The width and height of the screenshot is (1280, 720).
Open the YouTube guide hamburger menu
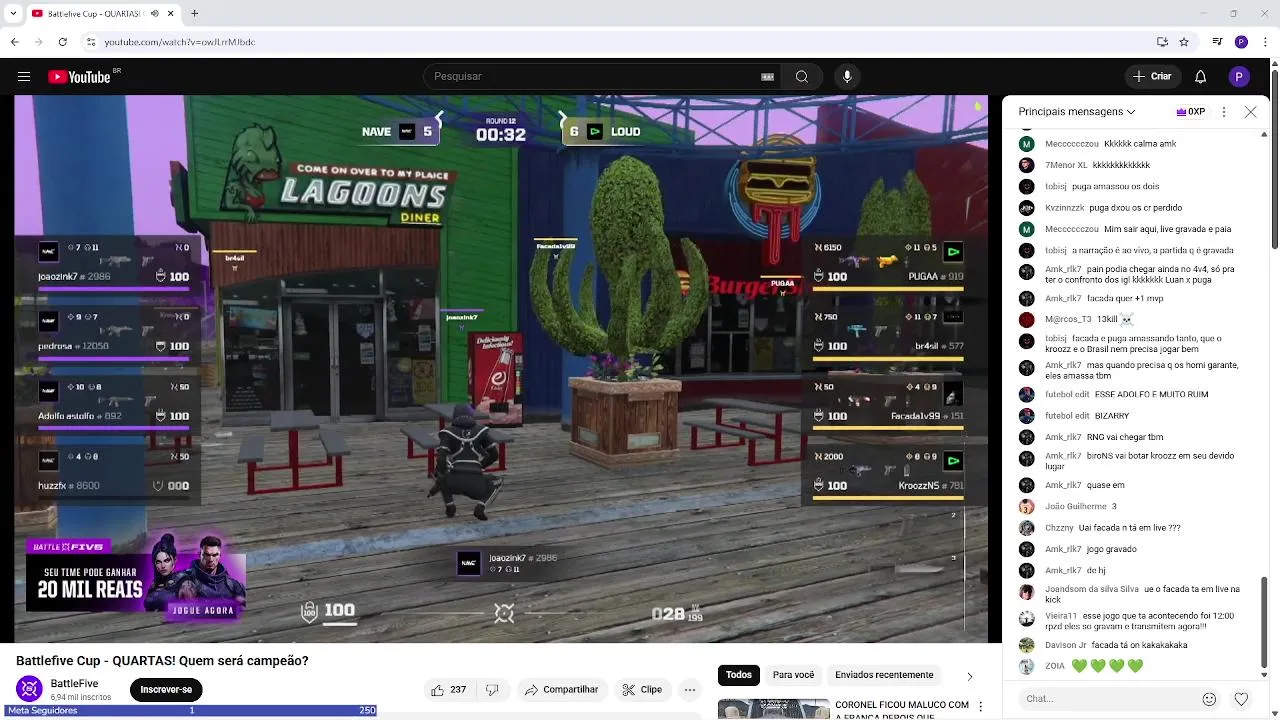point(24,77)
